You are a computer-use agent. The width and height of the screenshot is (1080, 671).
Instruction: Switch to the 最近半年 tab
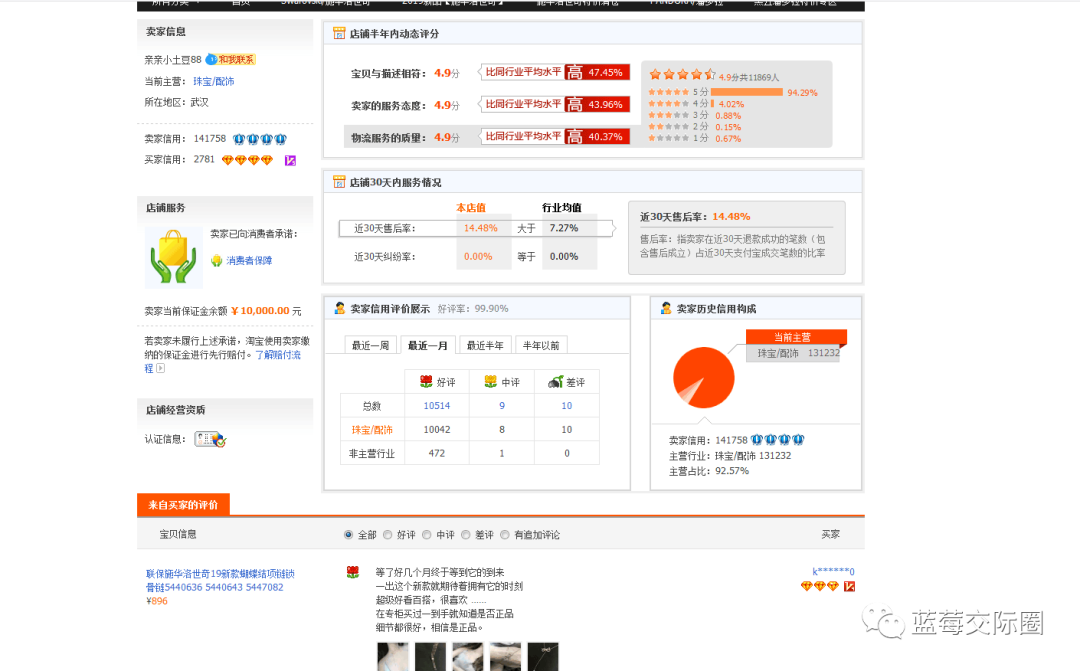pos(484,344)
